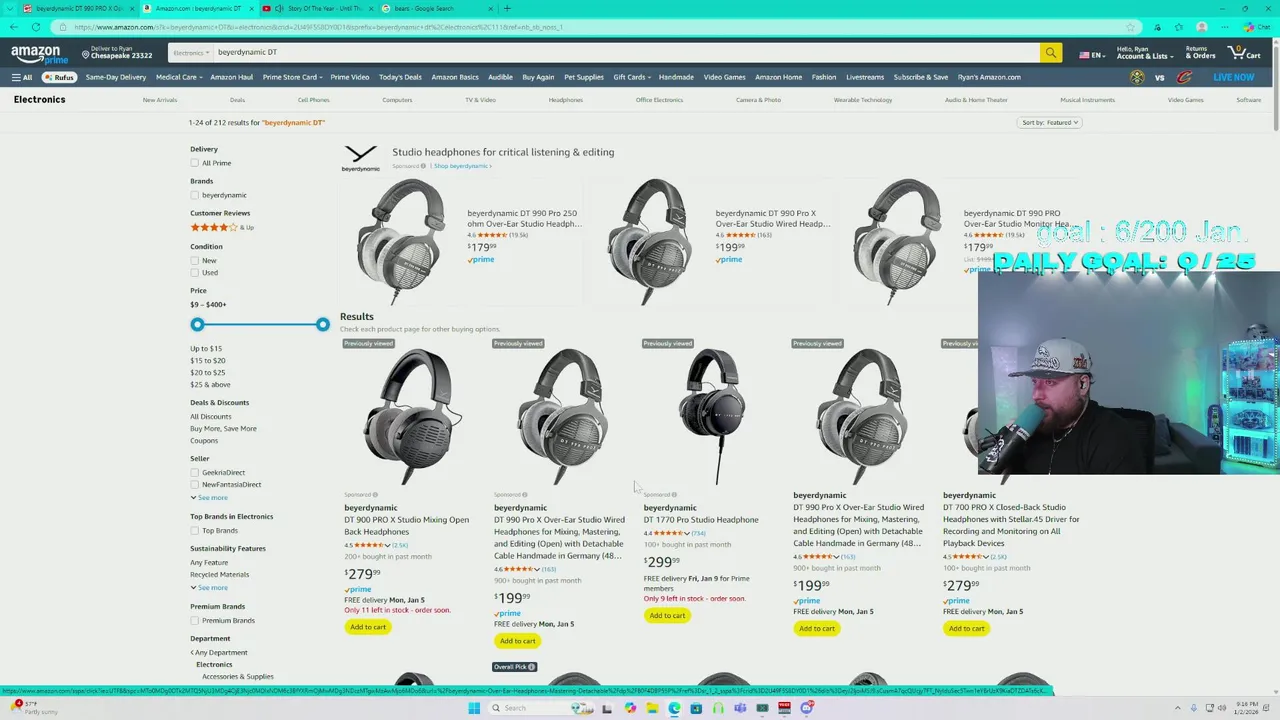The width and height of the screenshot is (1280, 720).
Task: Open the Rufus assistant
Action: (x=59, y=77)
